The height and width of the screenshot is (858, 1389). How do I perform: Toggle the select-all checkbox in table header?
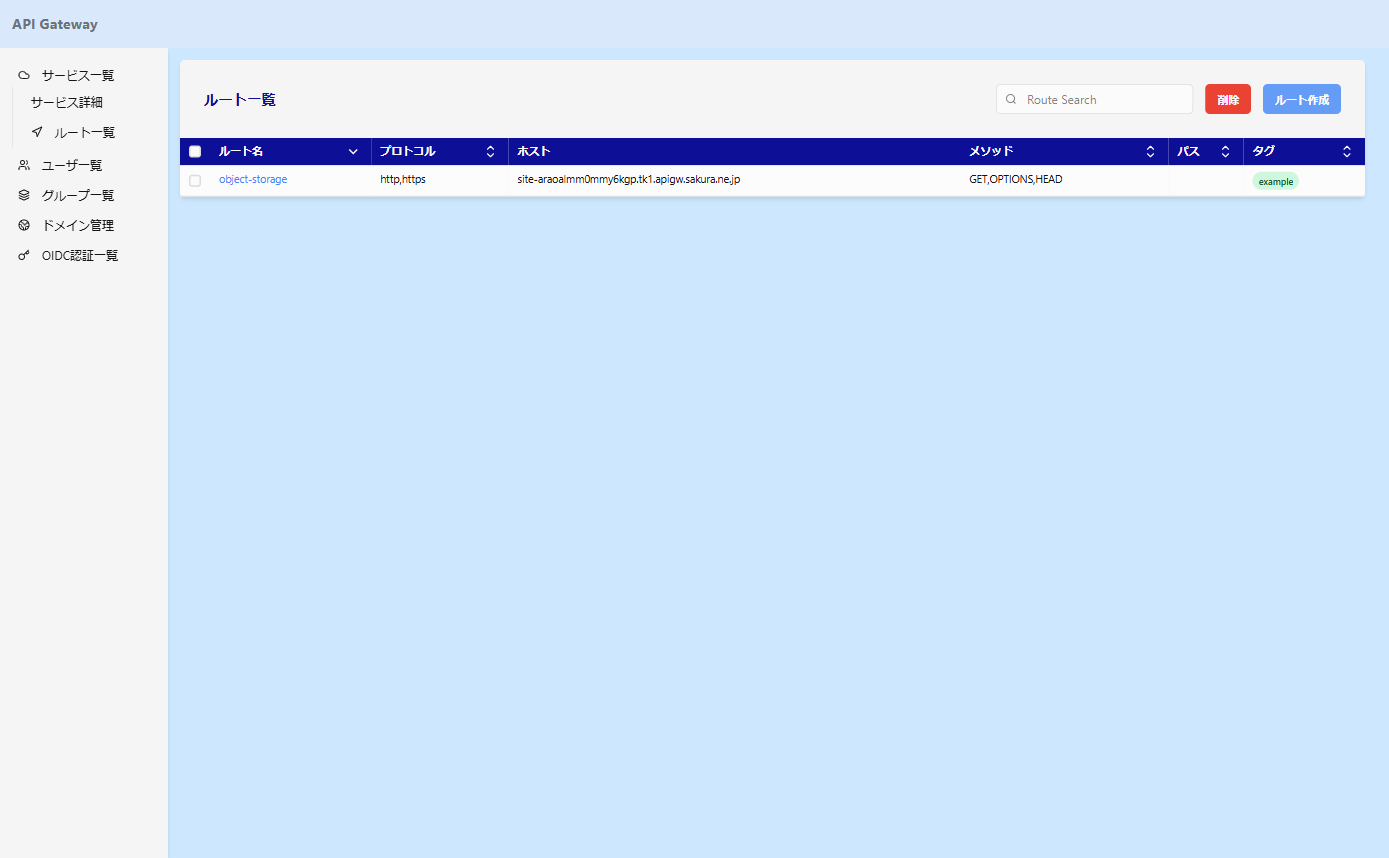click(195, 152)
